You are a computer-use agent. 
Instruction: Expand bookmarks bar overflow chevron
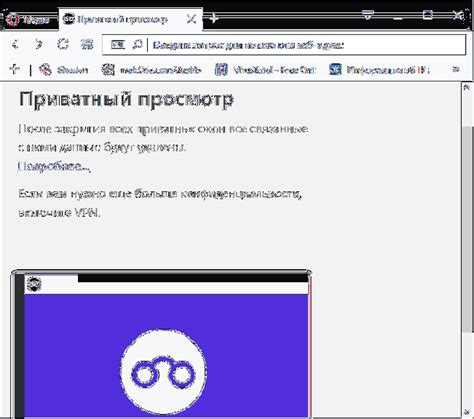[x=456, y=69]
